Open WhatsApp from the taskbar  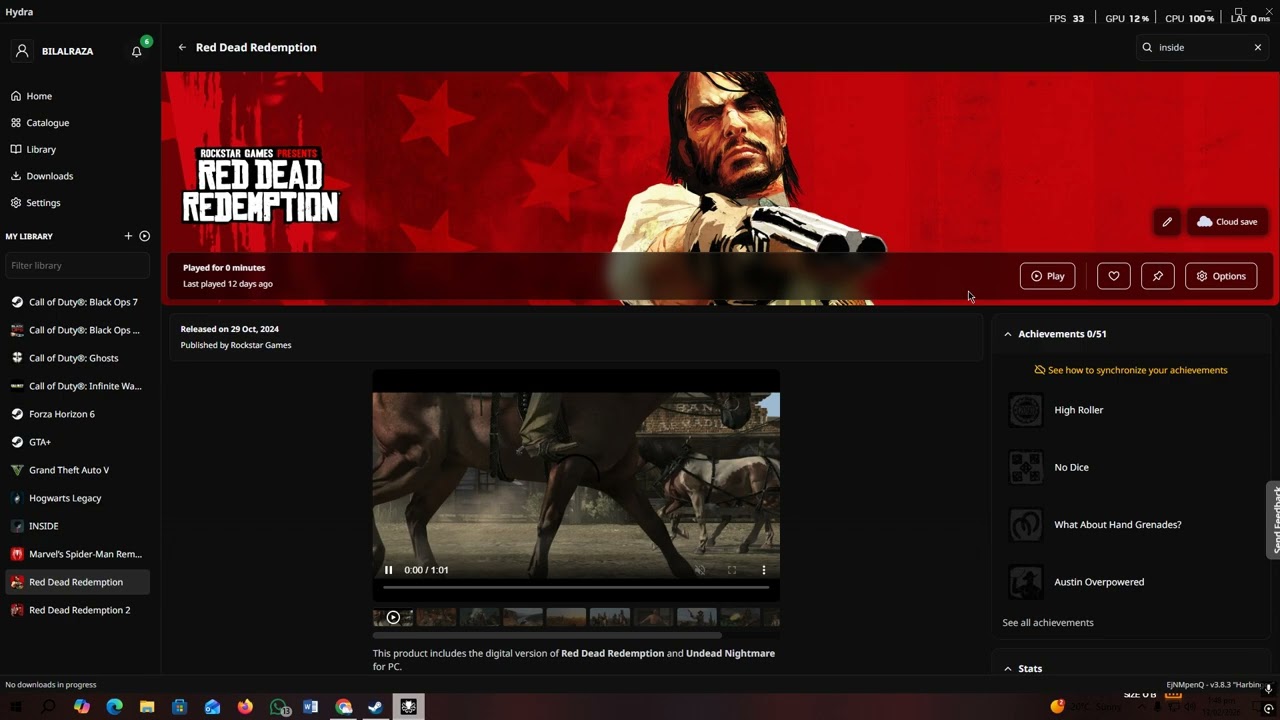[x=278, y=707]
